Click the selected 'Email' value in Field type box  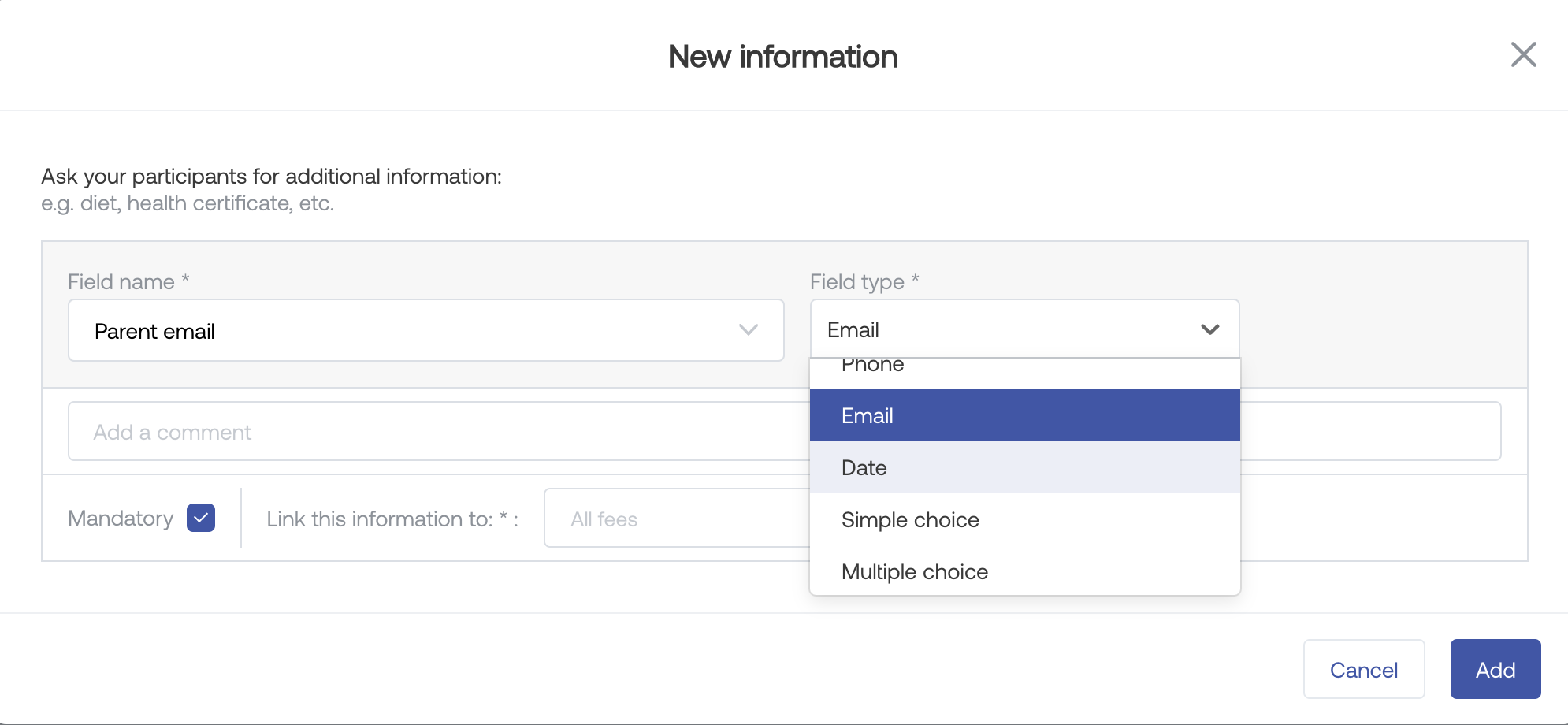853,330
